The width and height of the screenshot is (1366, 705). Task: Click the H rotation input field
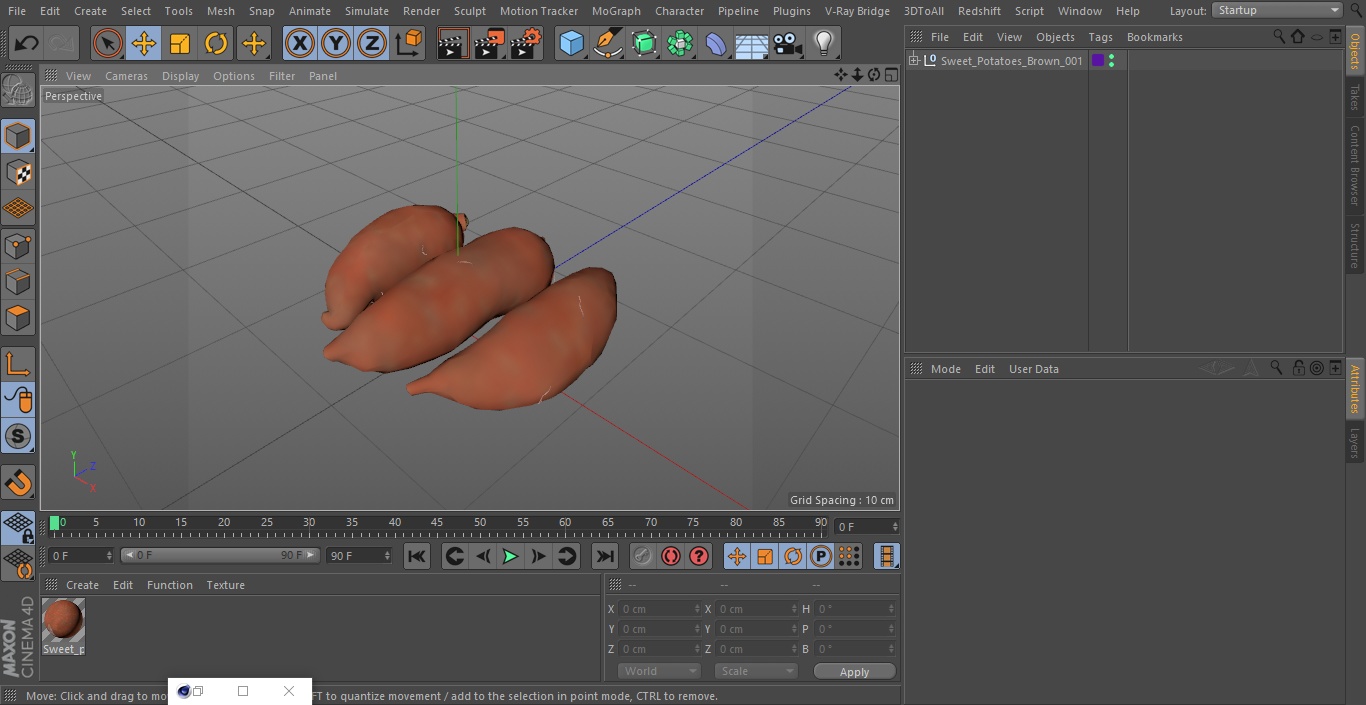[856, 609]
